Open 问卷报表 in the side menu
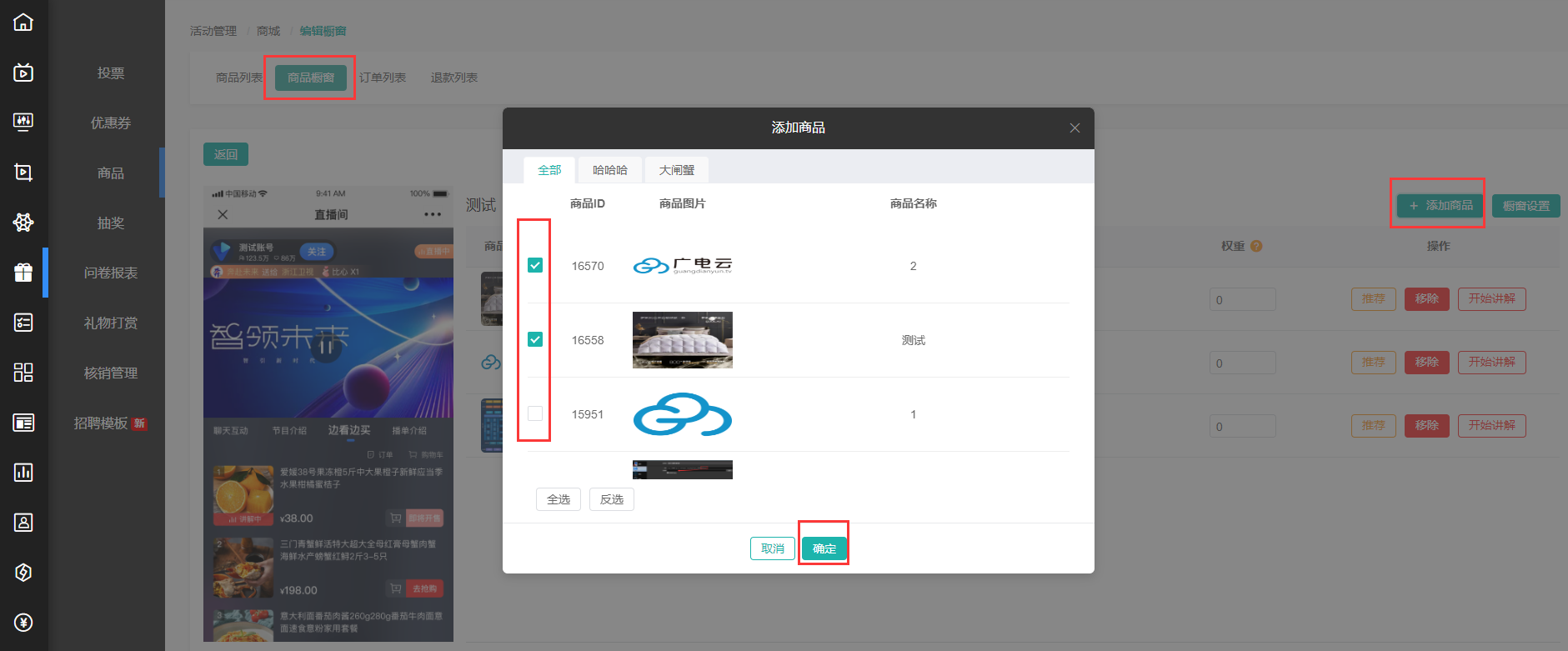Viewport: 1568px width, 651px height. coord(111,273)
